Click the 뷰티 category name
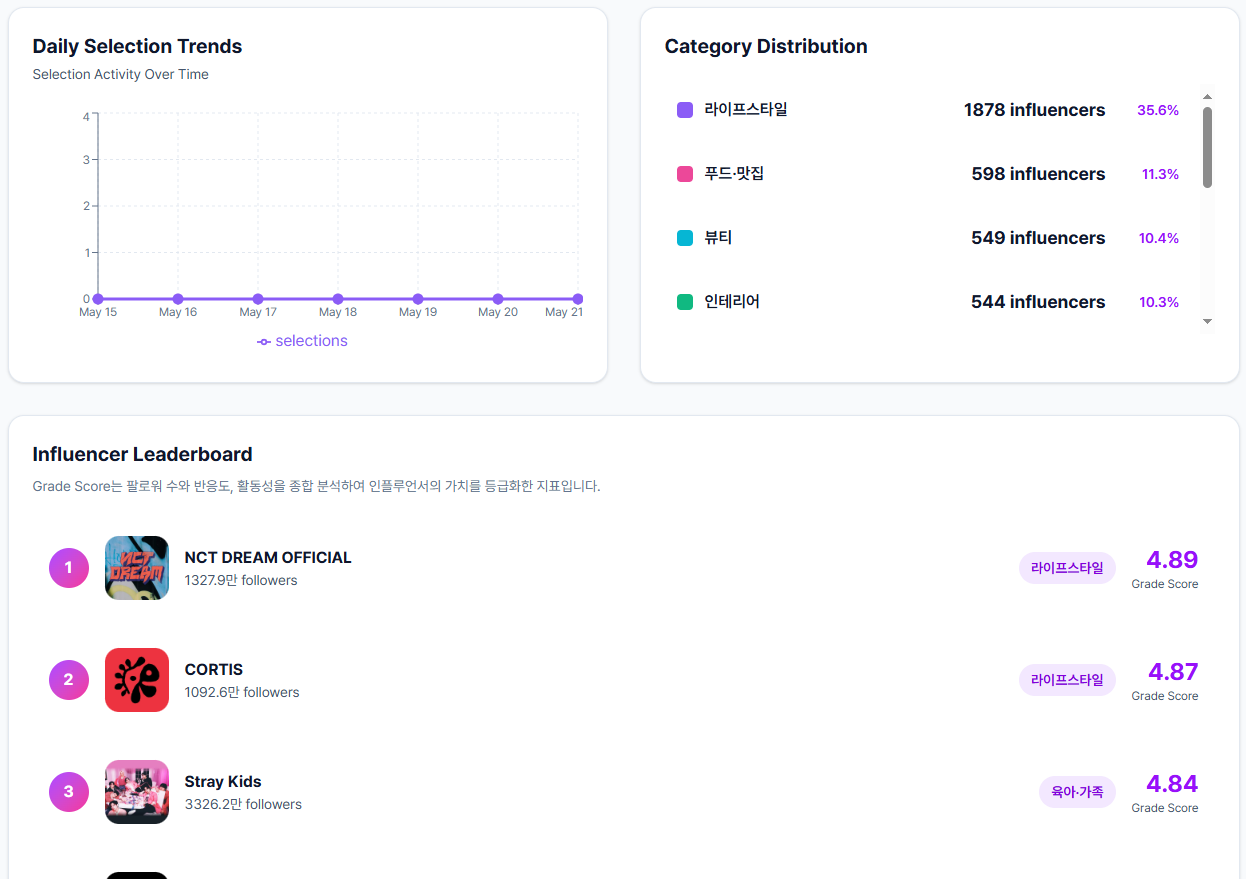1246x879 pixels. 718,237
